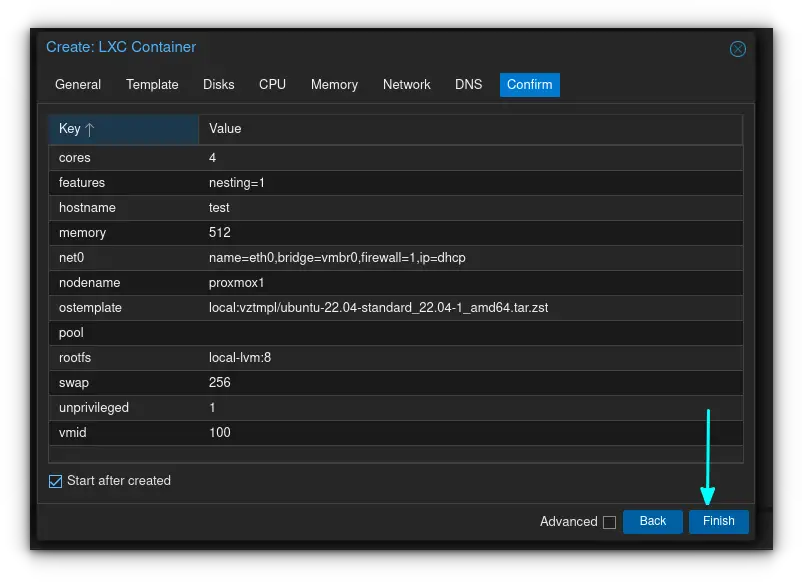Select the Confirm tab
Image resolution: width=803 pixels, height=582 pixels.
click(x=530, y=85)
